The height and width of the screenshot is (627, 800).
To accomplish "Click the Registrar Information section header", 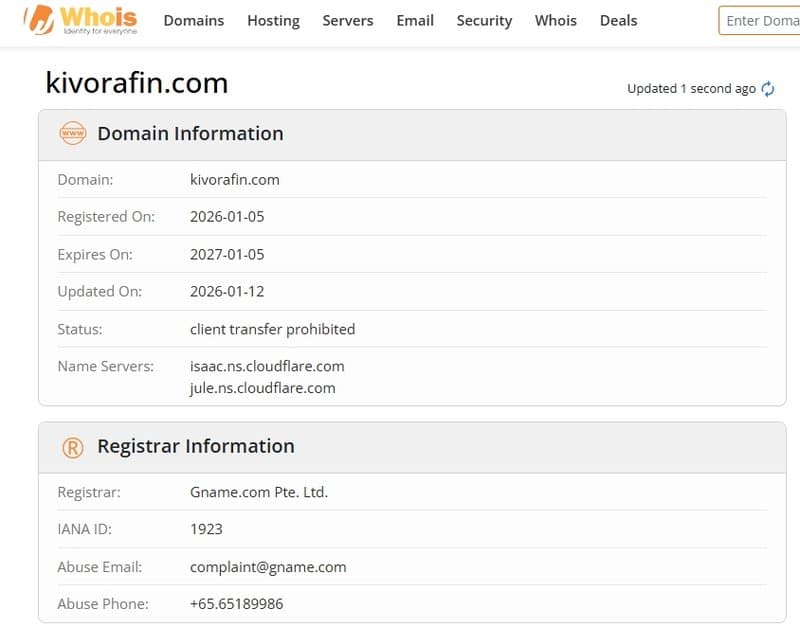I will click(x=412, y=447).
